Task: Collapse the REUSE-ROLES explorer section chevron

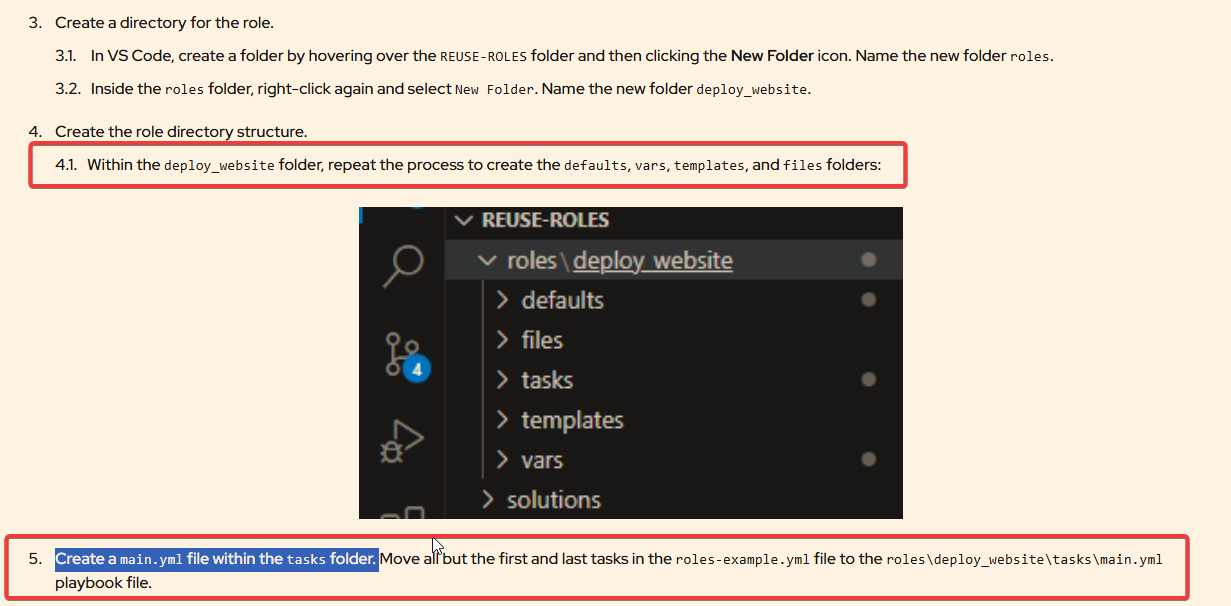Action: click(463, 220)
